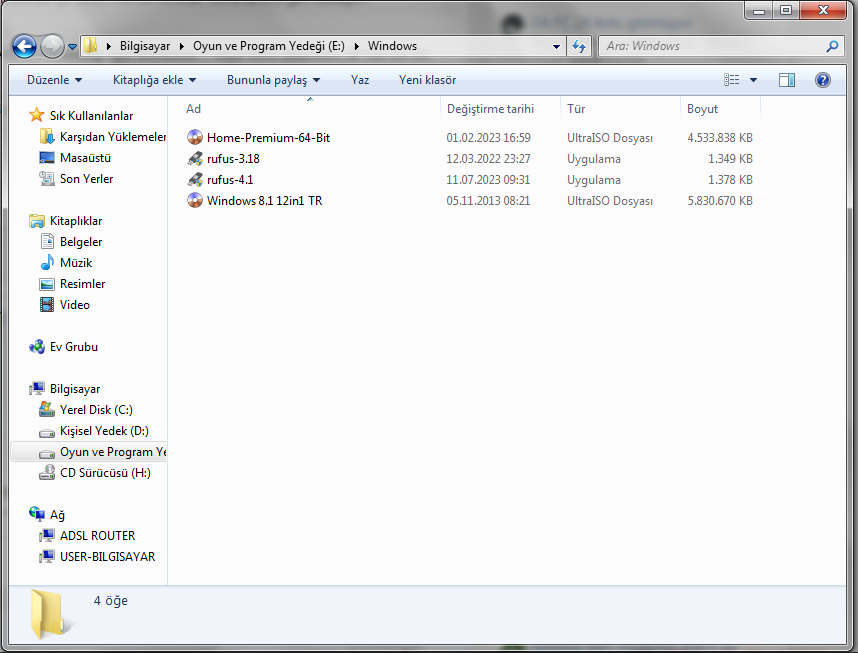Open Bununla paylaş menu
Screen dimensions: 858x653
[x=273, y=80]
